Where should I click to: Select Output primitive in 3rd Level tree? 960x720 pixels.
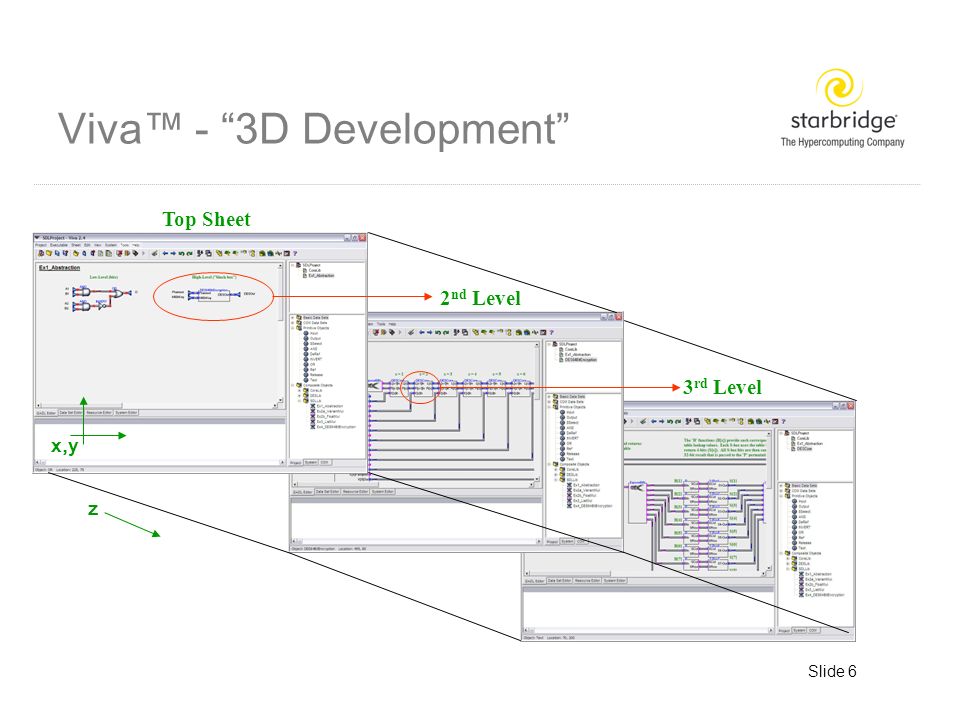pos(800,506)
